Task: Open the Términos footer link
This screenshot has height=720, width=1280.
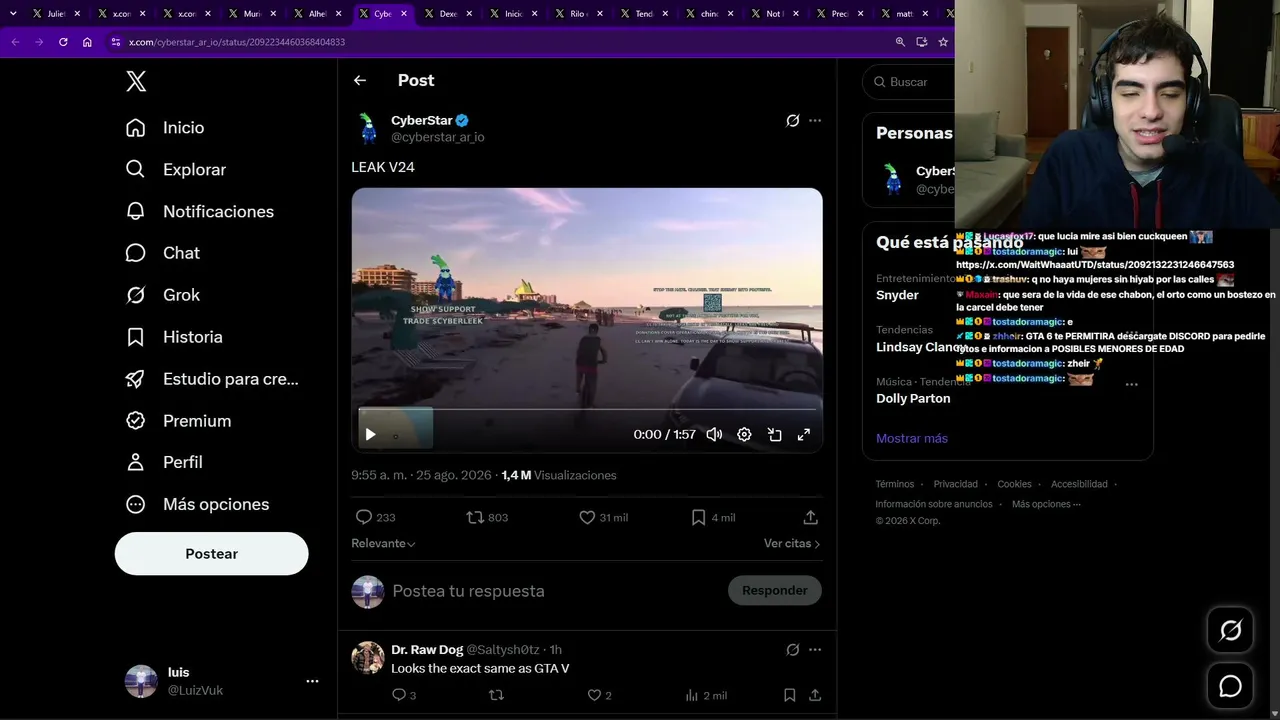Action: [x=895, y=484]
